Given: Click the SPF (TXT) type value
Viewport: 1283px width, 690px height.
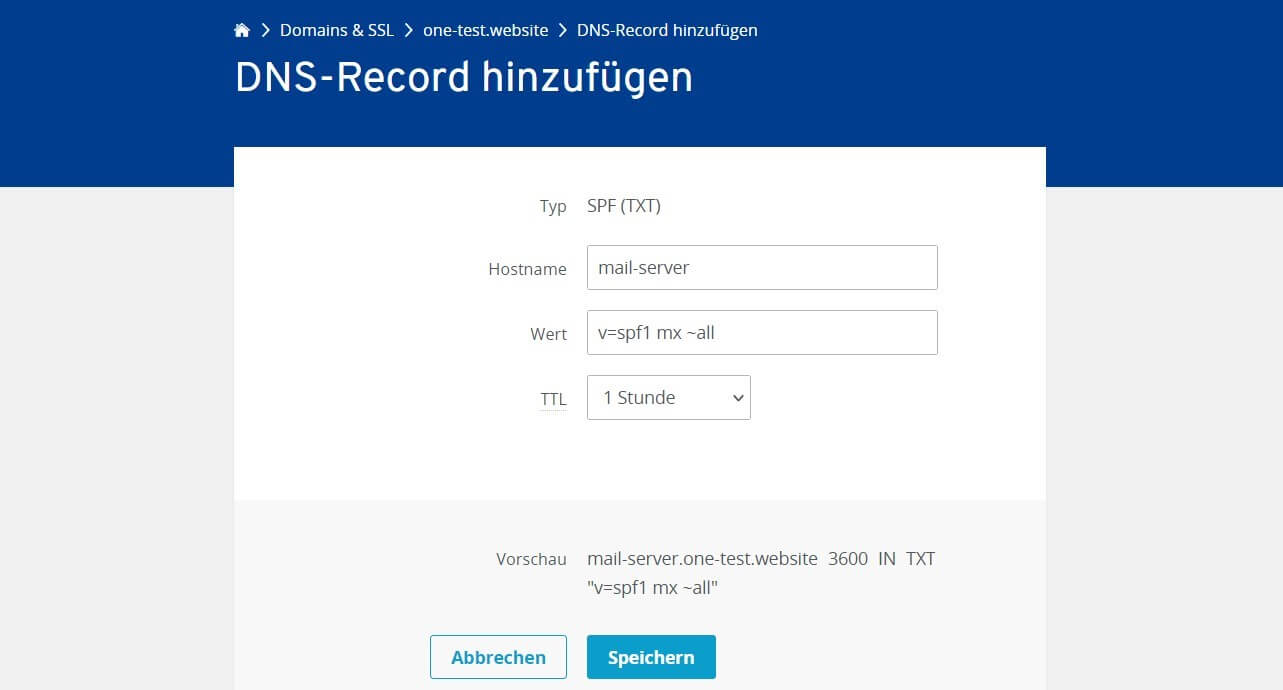Looking at the screenshot, I should [x=624, y=206].
